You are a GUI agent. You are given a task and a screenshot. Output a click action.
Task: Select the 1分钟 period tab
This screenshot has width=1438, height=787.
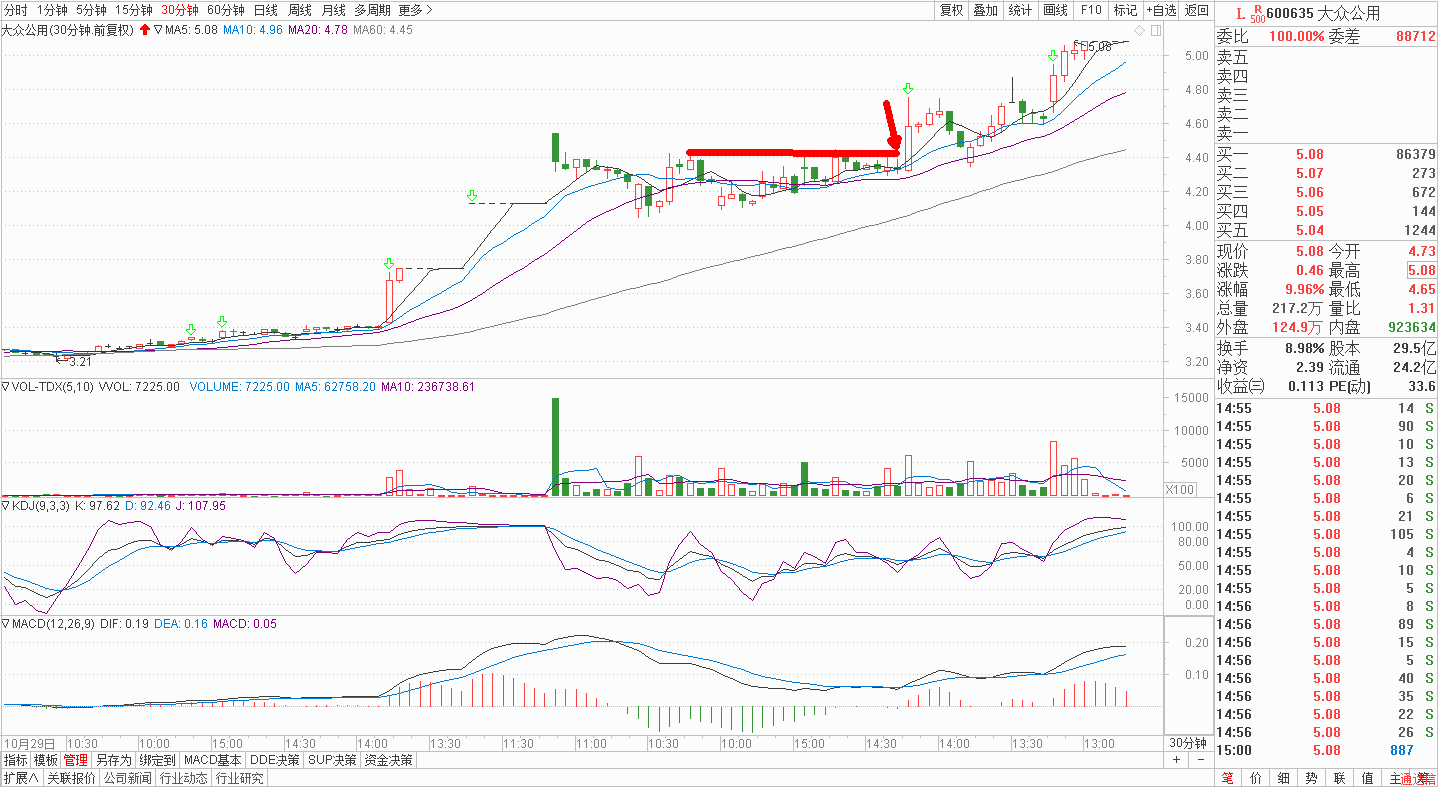pyautogui.click(x=52, y=10)
